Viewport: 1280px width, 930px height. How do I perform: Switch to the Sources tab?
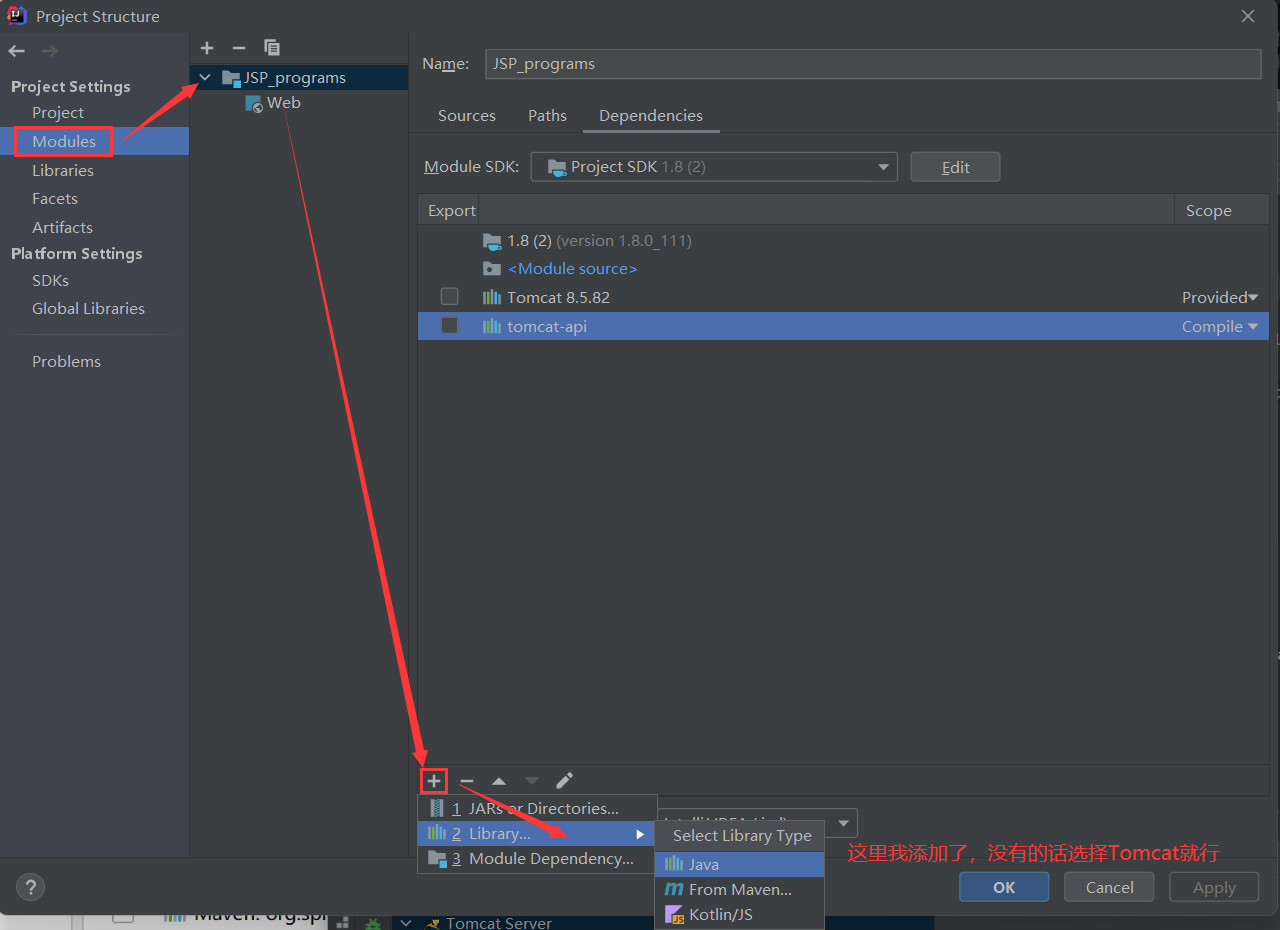pyautogui.click(x=467, y=116)
